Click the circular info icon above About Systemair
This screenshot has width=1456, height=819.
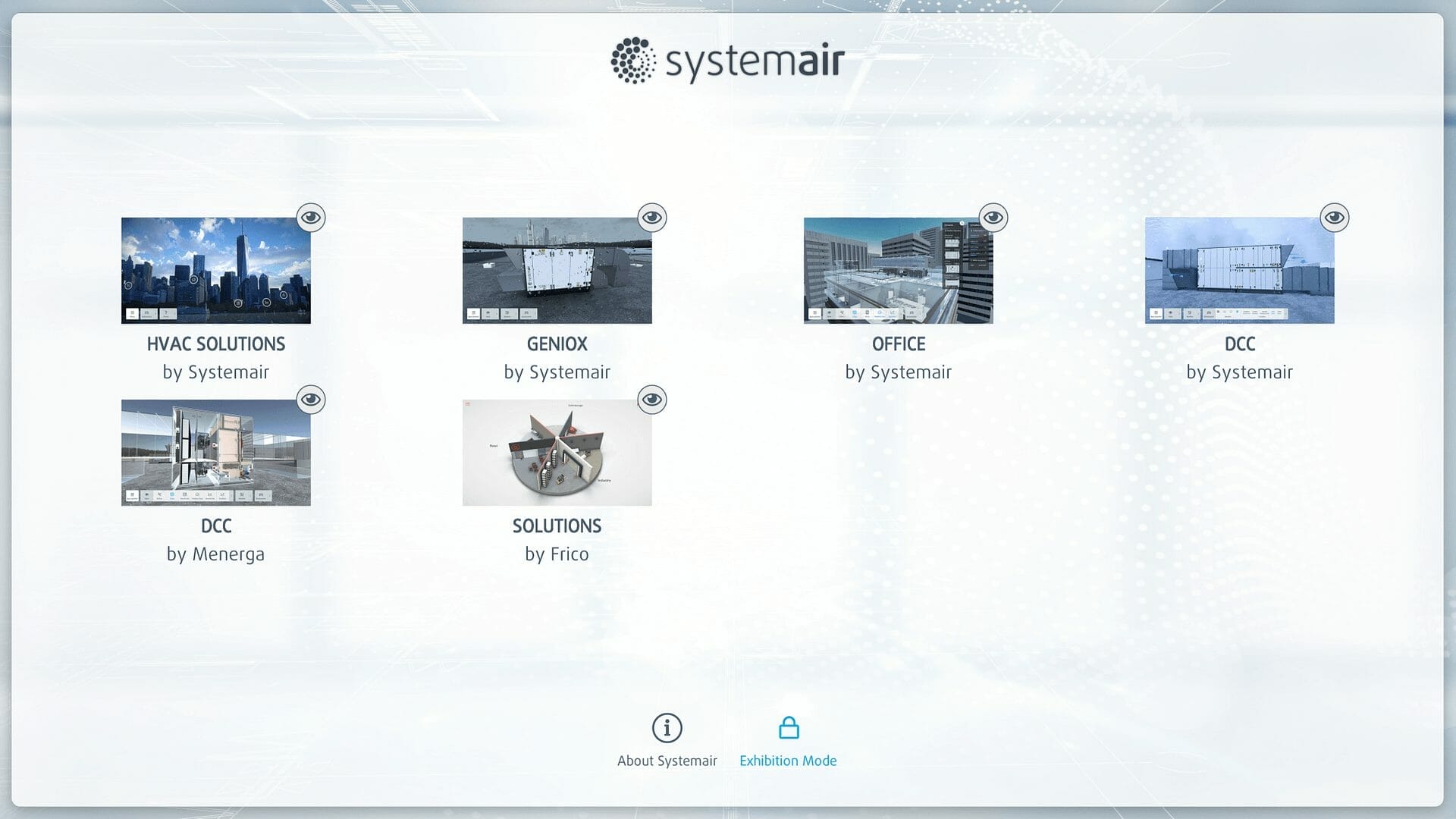(667, 726)
